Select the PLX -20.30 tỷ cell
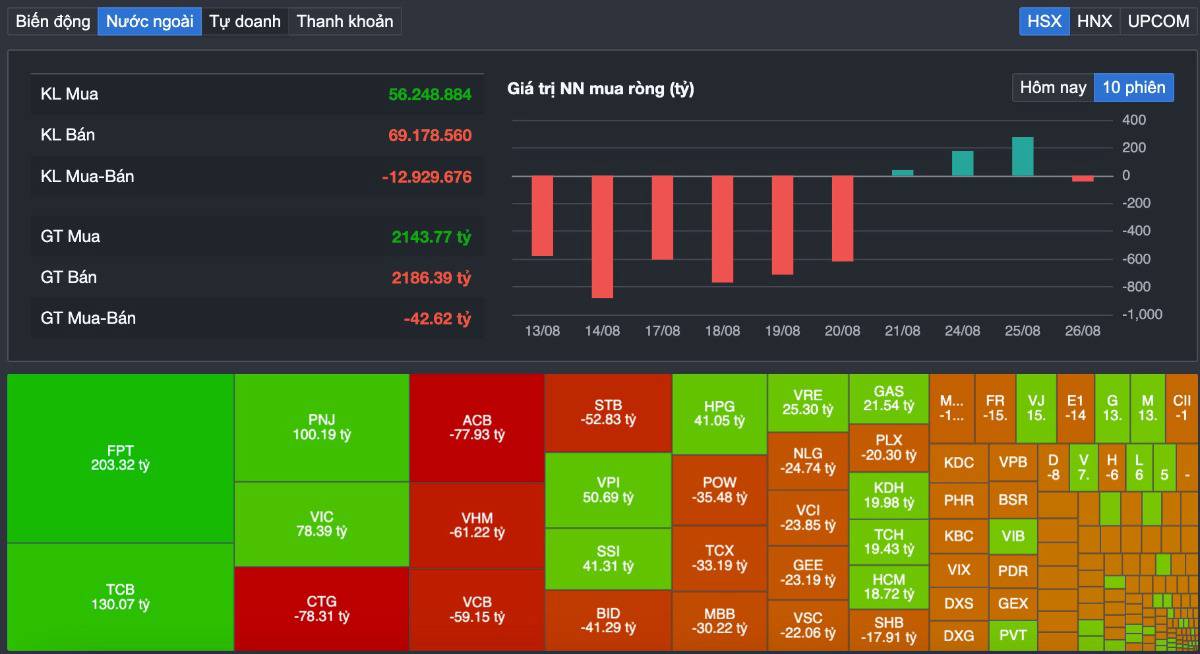This screenshot has height=654, width=1200. coord(889,447)
